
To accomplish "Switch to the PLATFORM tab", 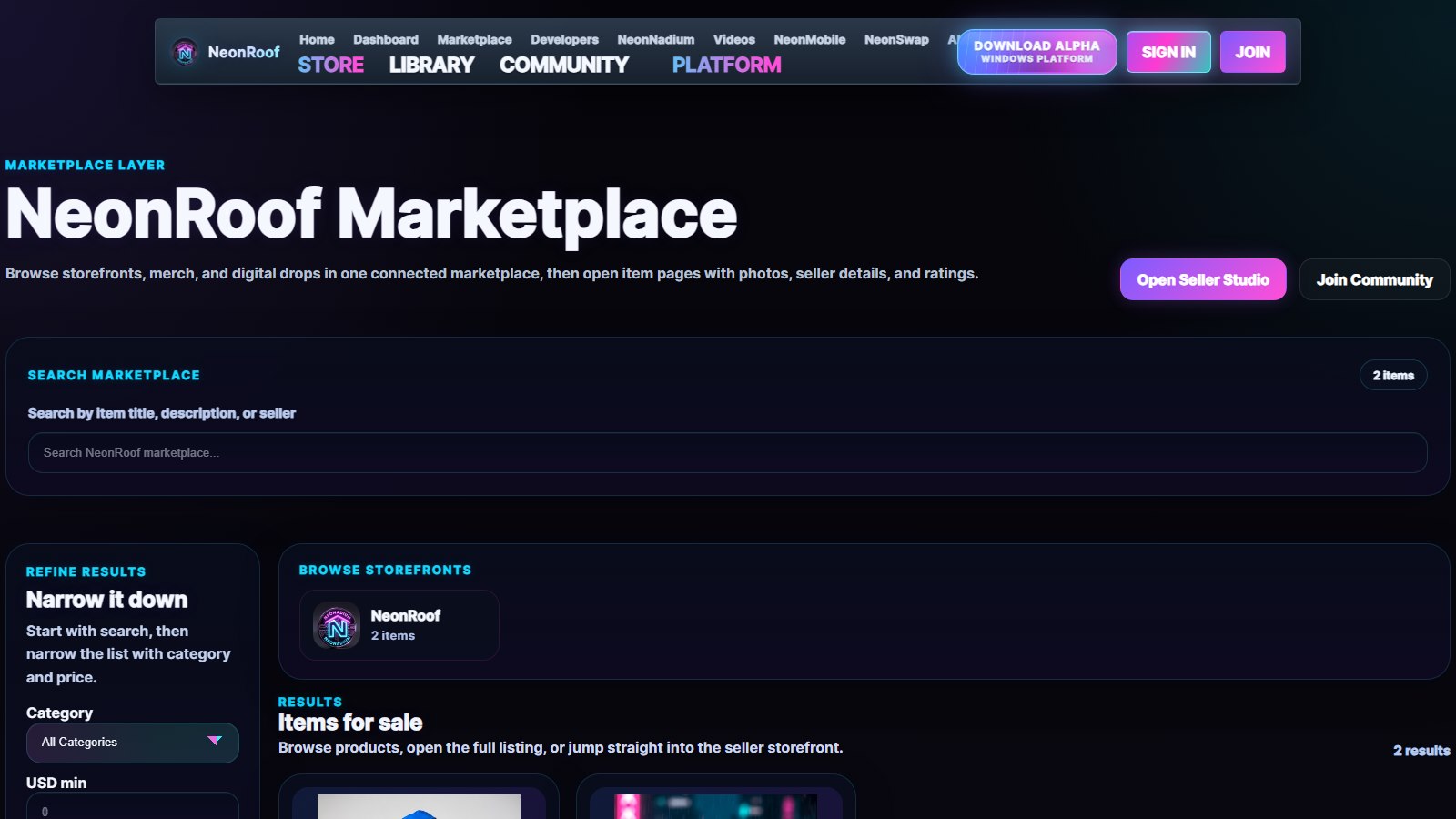I will (x=726, y=66).
